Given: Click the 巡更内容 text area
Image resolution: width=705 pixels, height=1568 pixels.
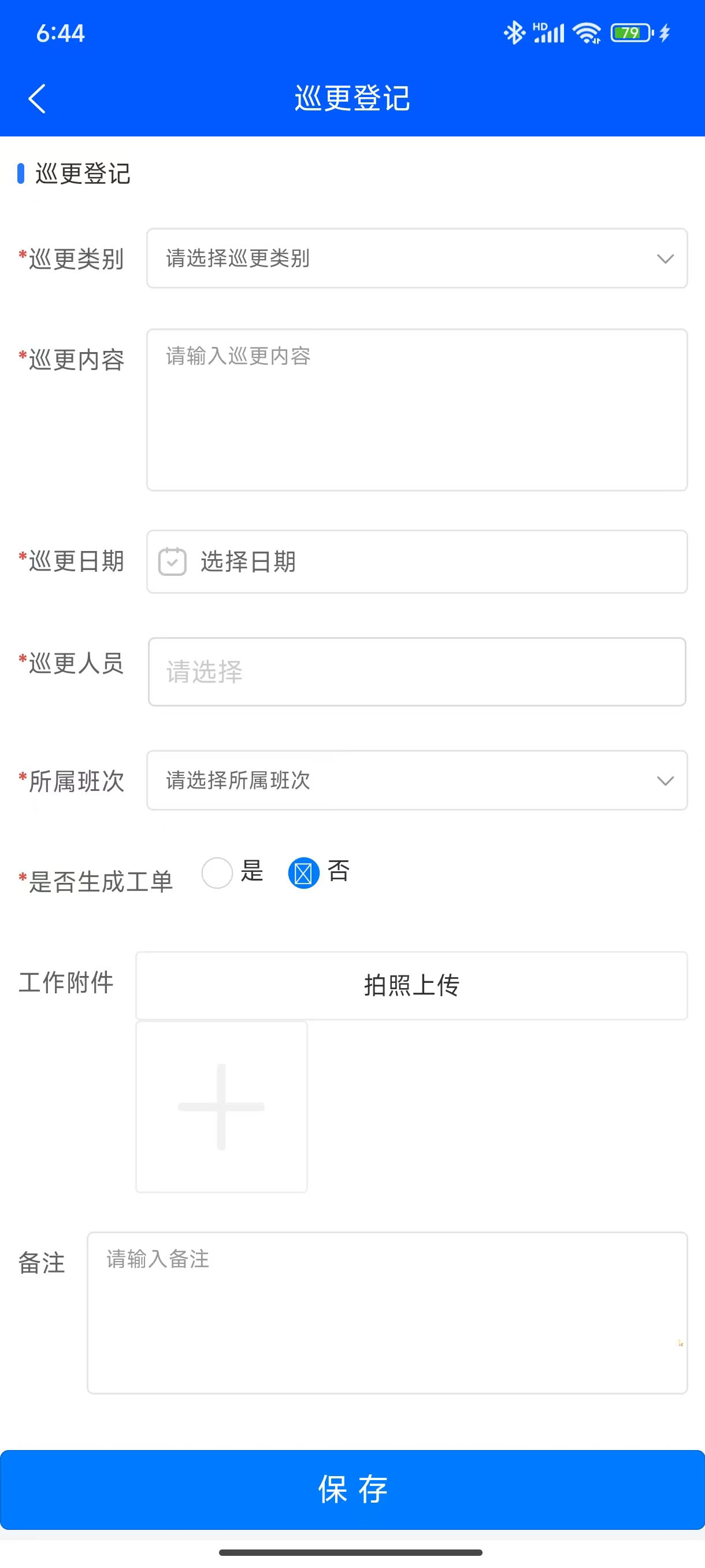Looking at the screenshot, I should coord(417,410).
